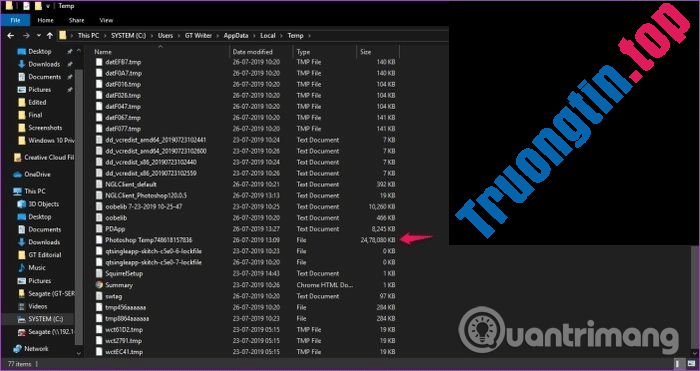Open pinned Documents icon in Quick access

coord(21,77)
